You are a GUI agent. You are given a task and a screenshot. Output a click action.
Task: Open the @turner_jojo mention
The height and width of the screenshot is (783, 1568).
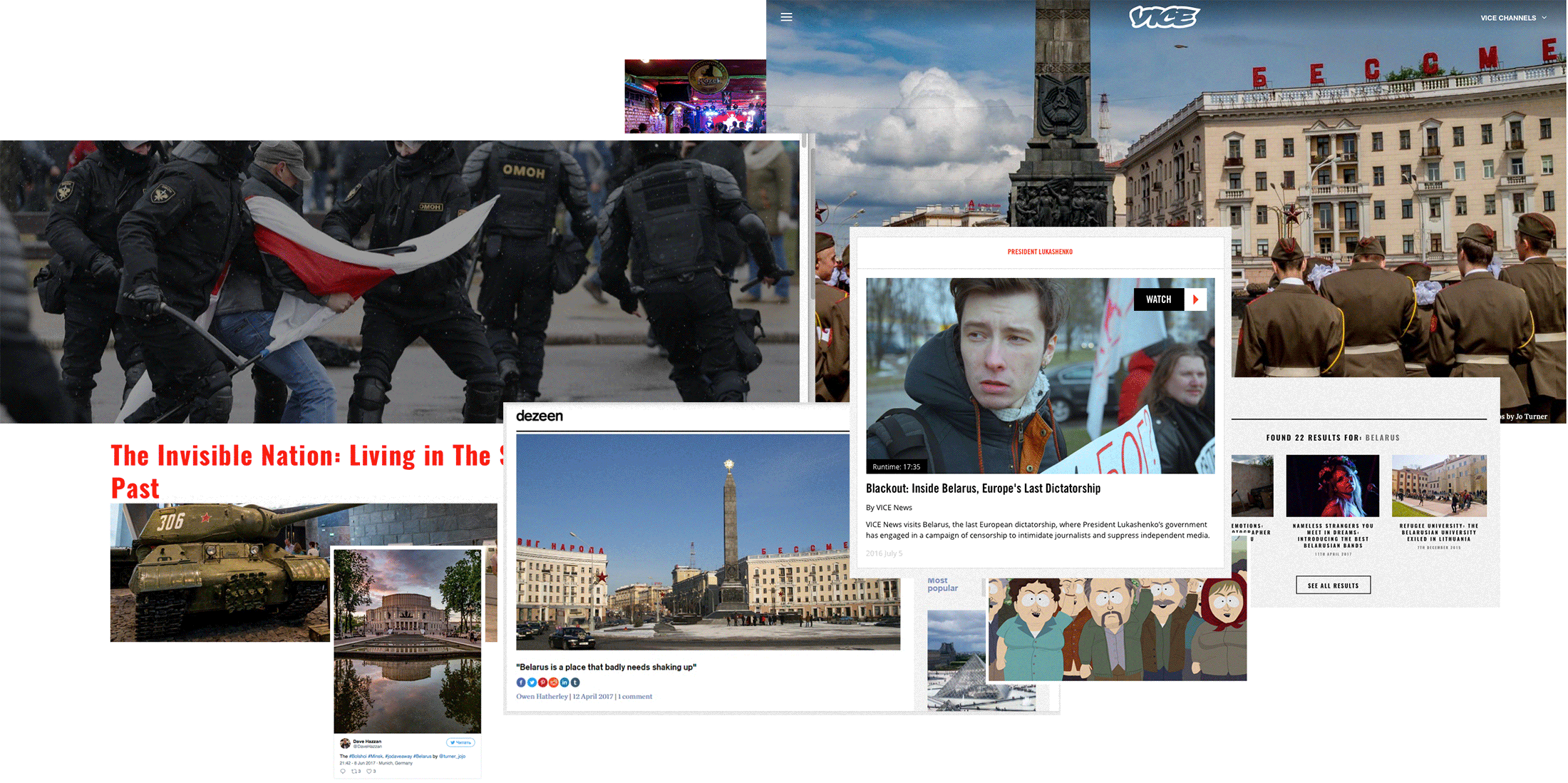452,756
